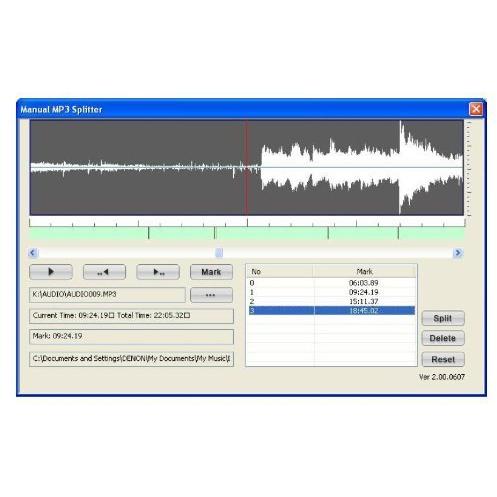The height and width of the screenshot is (497, 497).
Task: Click the rightmost marker on green mark bar
Action: (398, 233)
